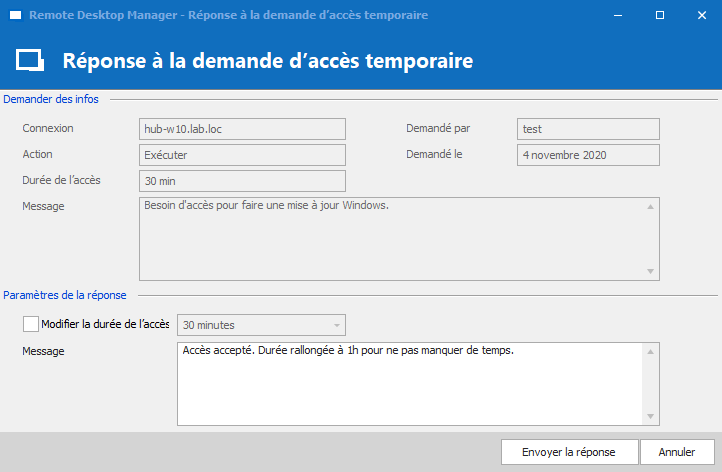Focus the response message text area
This screenshot has width=722, height=472.
(x=410, y=384)
